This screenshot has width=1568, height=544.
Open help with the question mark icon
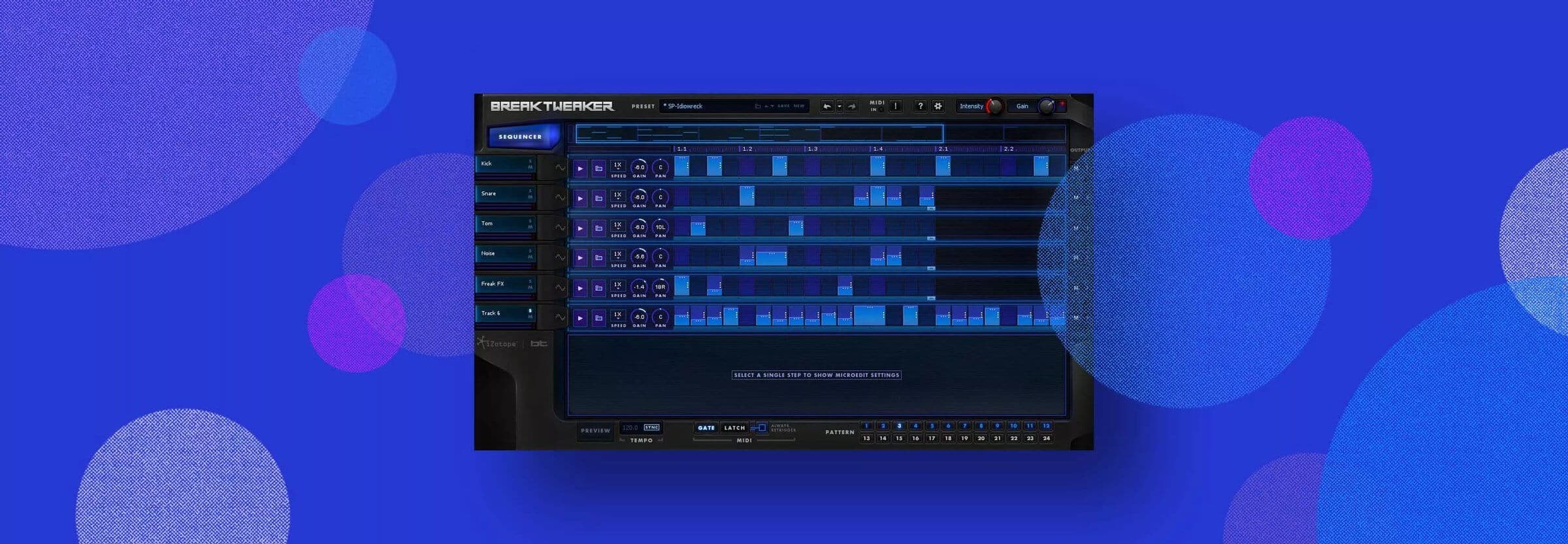click(x=921, y=106)
